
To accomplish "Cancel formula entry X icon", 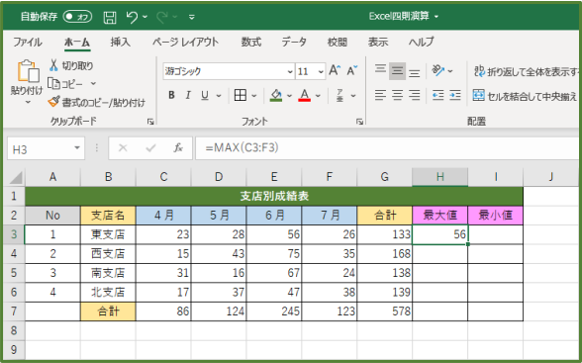I will pyautogui.click(x=123, y=148).
